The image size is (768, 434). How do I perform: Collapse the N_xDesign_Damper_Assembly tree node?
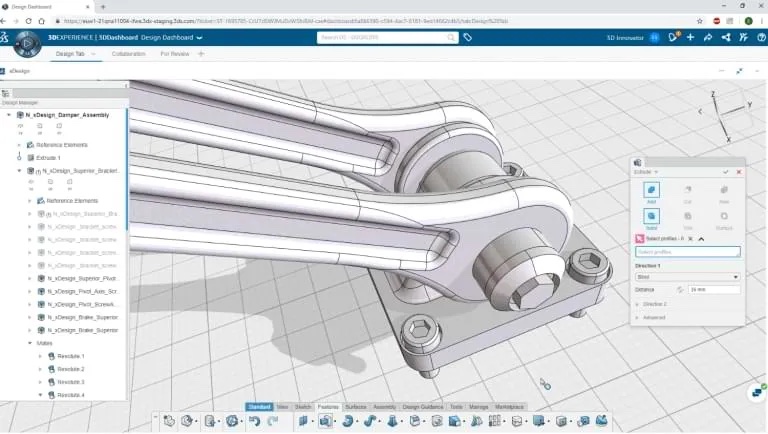[x=9, y=115]
